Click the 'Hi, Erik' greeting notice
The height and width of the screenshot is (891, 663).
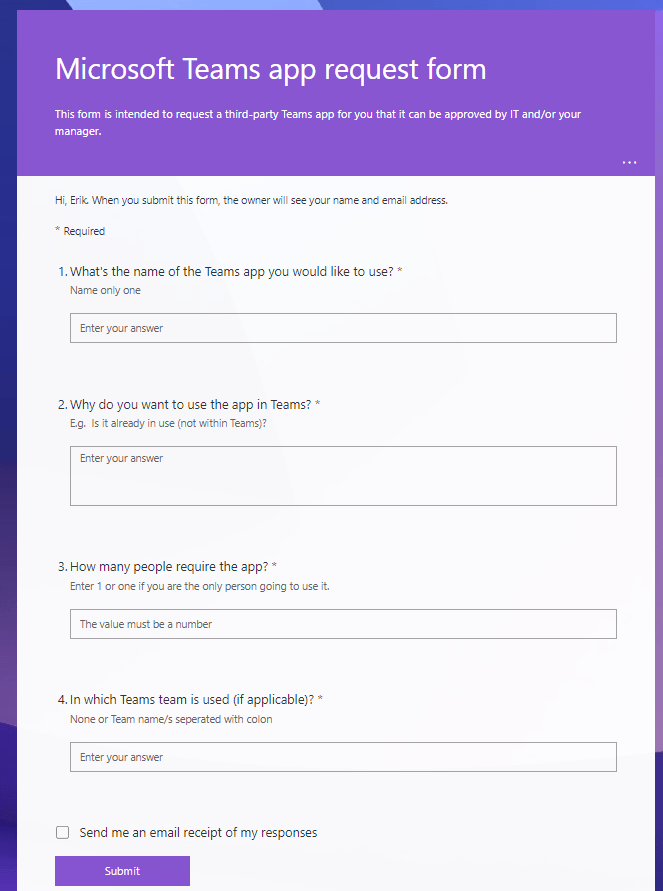[251, 200]
